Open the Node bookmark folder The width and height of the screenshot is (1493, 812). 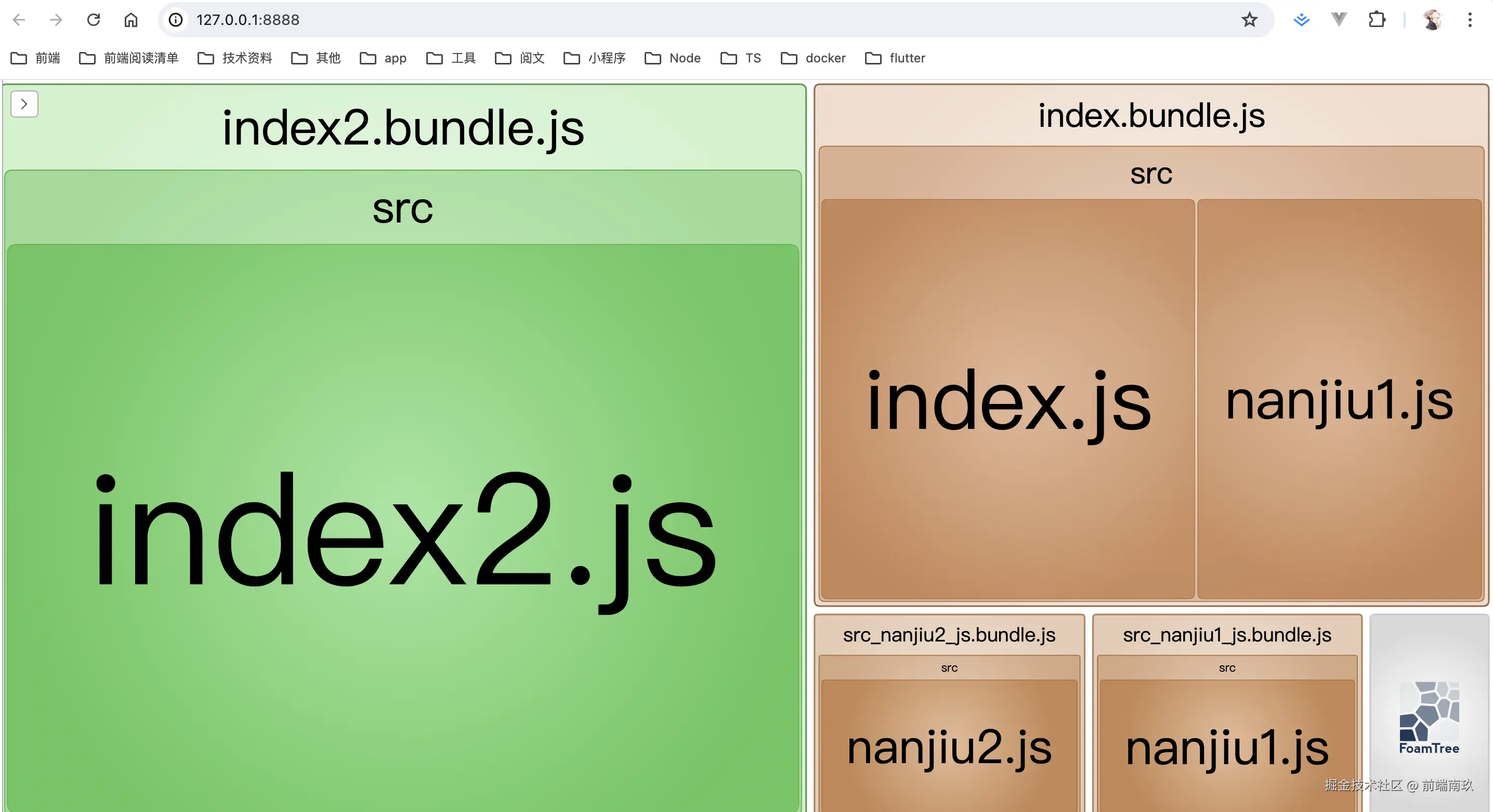coord(673,58)
